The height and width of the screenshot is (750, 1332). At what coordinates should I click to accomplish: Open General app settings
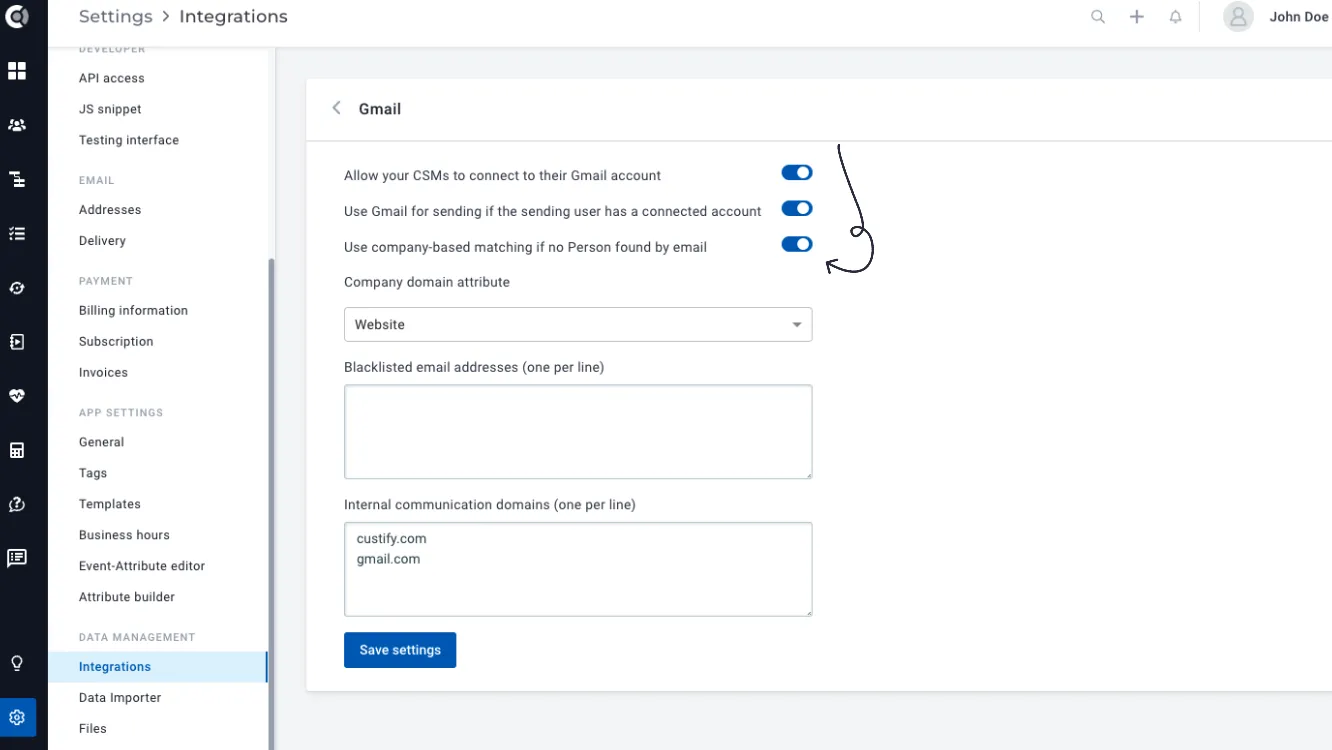click(101, 442)
